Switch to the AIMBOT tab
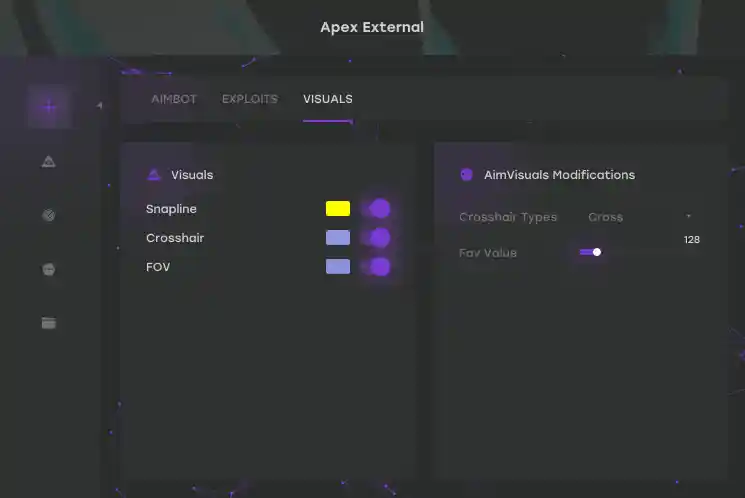Image resolution: width=745 pixels, height=498 pixels. pos(174,99)
